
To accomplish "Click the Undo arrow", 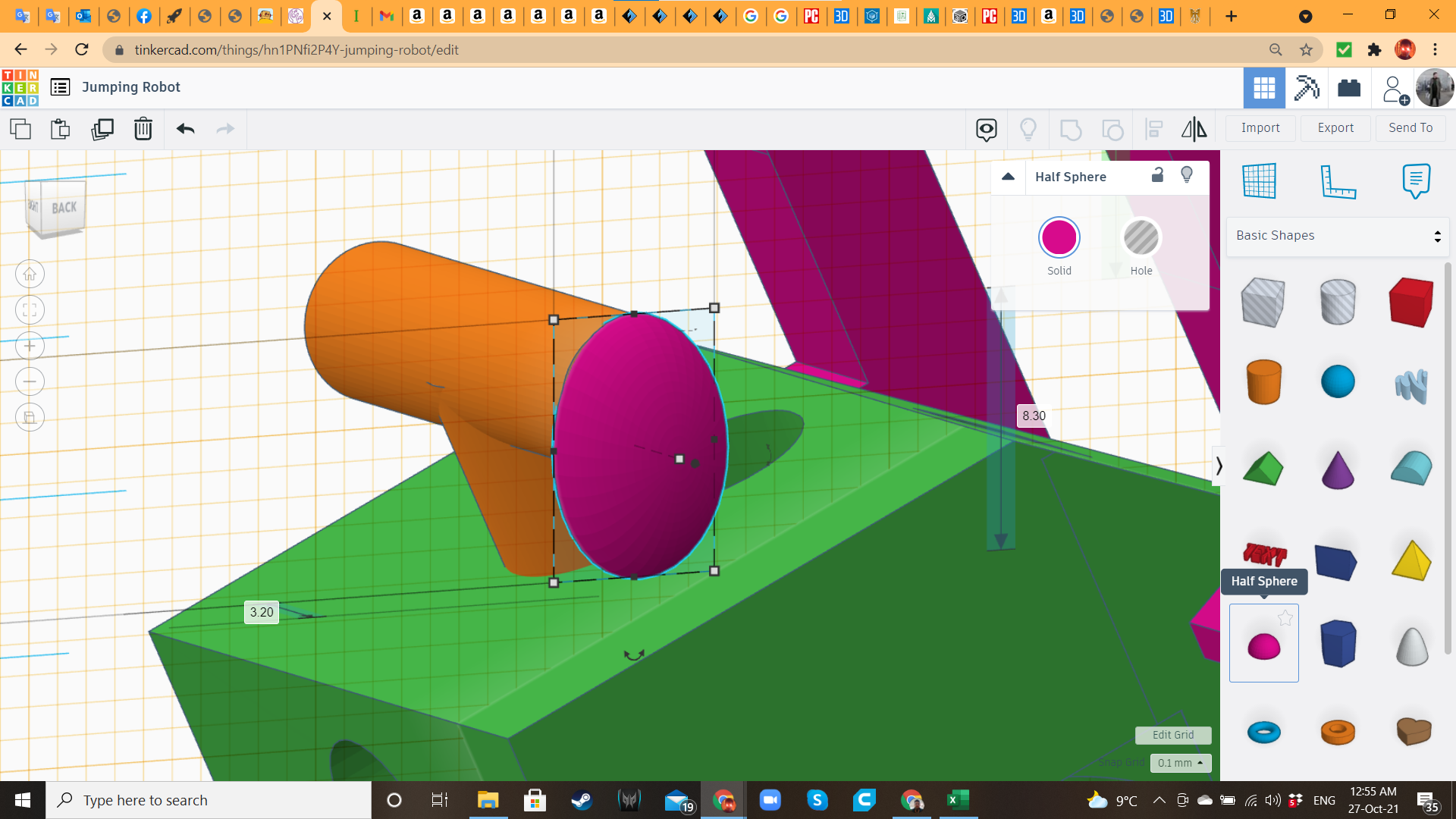I will point(186,129).
